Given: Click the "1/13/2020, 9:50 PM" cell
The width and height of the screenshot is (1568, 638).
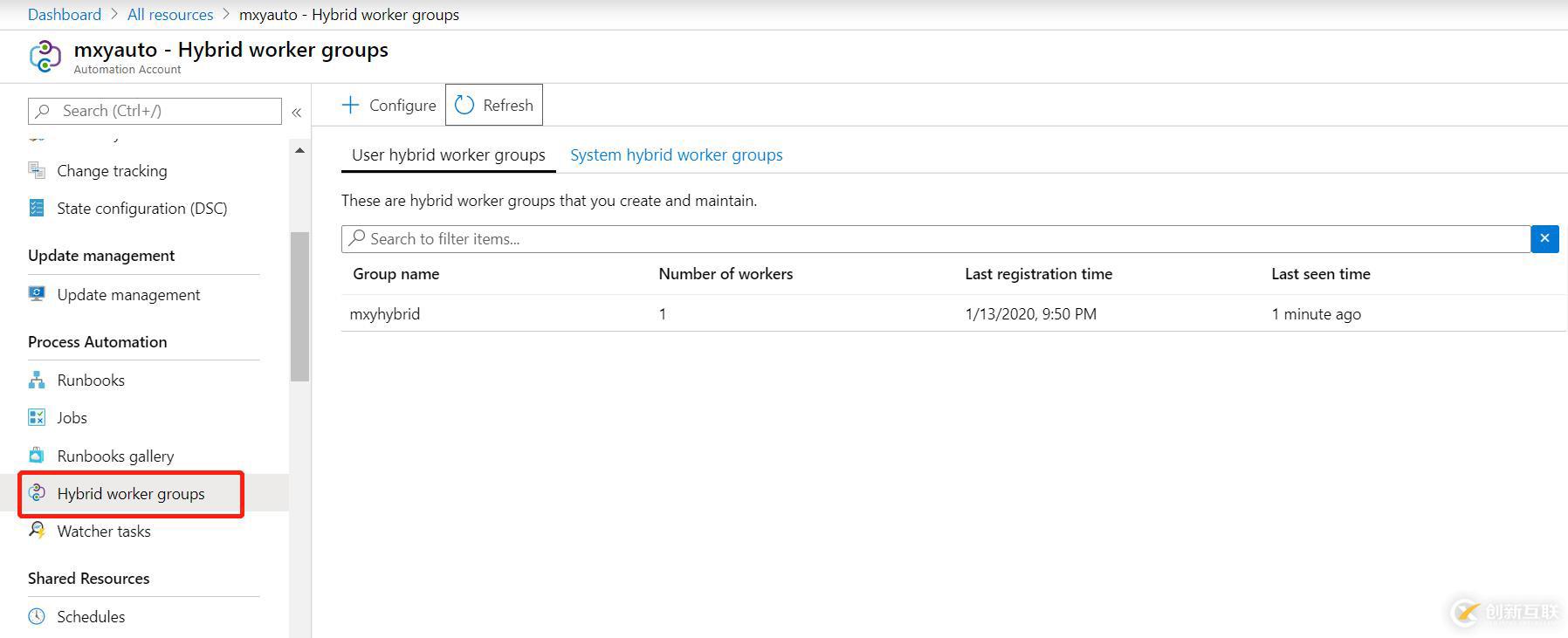Looking at the screenshot, I should pyautogui.click(x=1030, y=313).
